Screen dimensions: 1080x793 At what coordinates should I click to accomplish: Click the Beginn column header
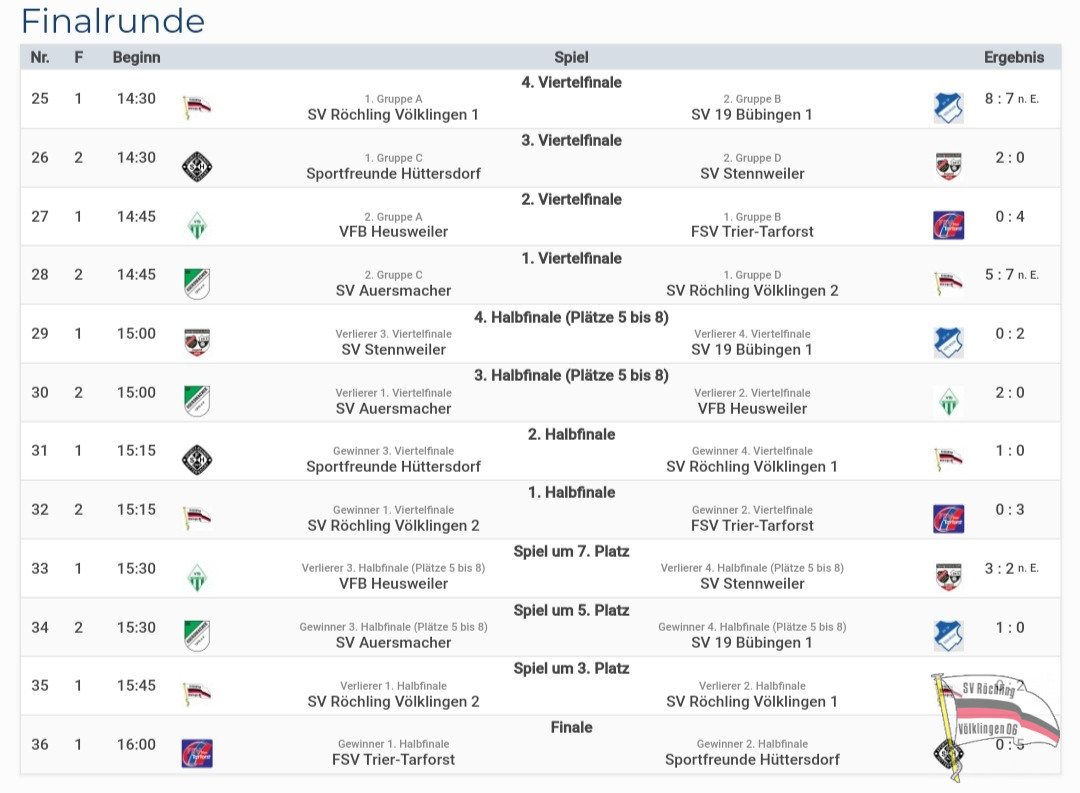[x=136, y=57]
